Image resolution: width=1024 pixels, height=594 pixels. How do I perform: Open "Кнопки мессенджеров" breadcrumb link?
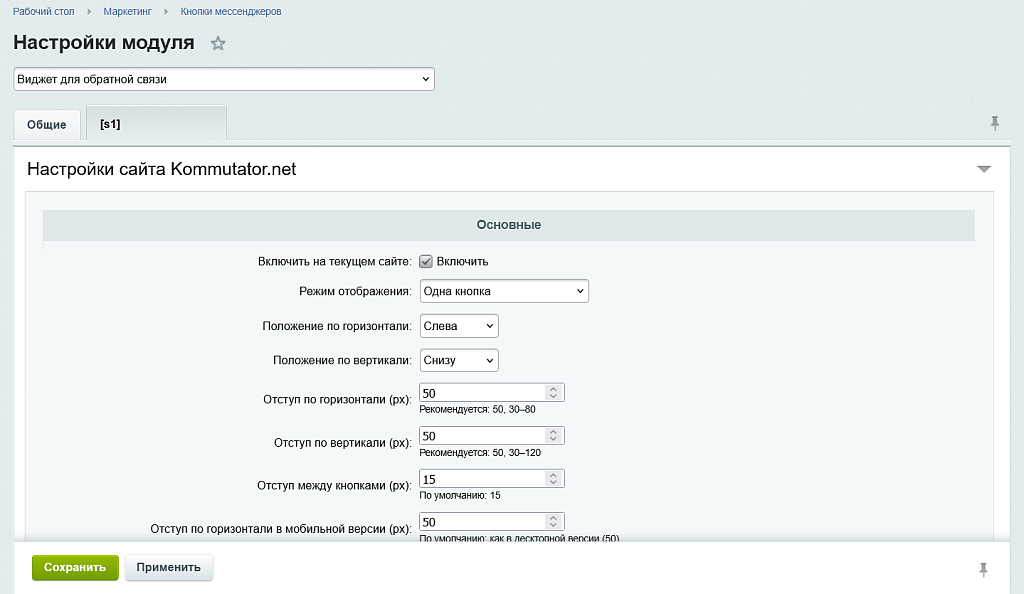(x=230, y=12)
